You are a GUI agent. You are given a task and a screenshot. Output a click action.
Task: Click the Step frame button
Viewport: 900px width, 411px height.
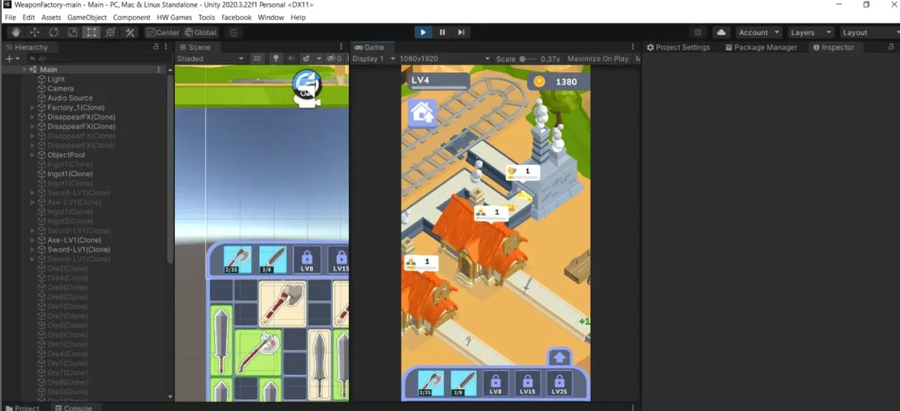point(461,32)
